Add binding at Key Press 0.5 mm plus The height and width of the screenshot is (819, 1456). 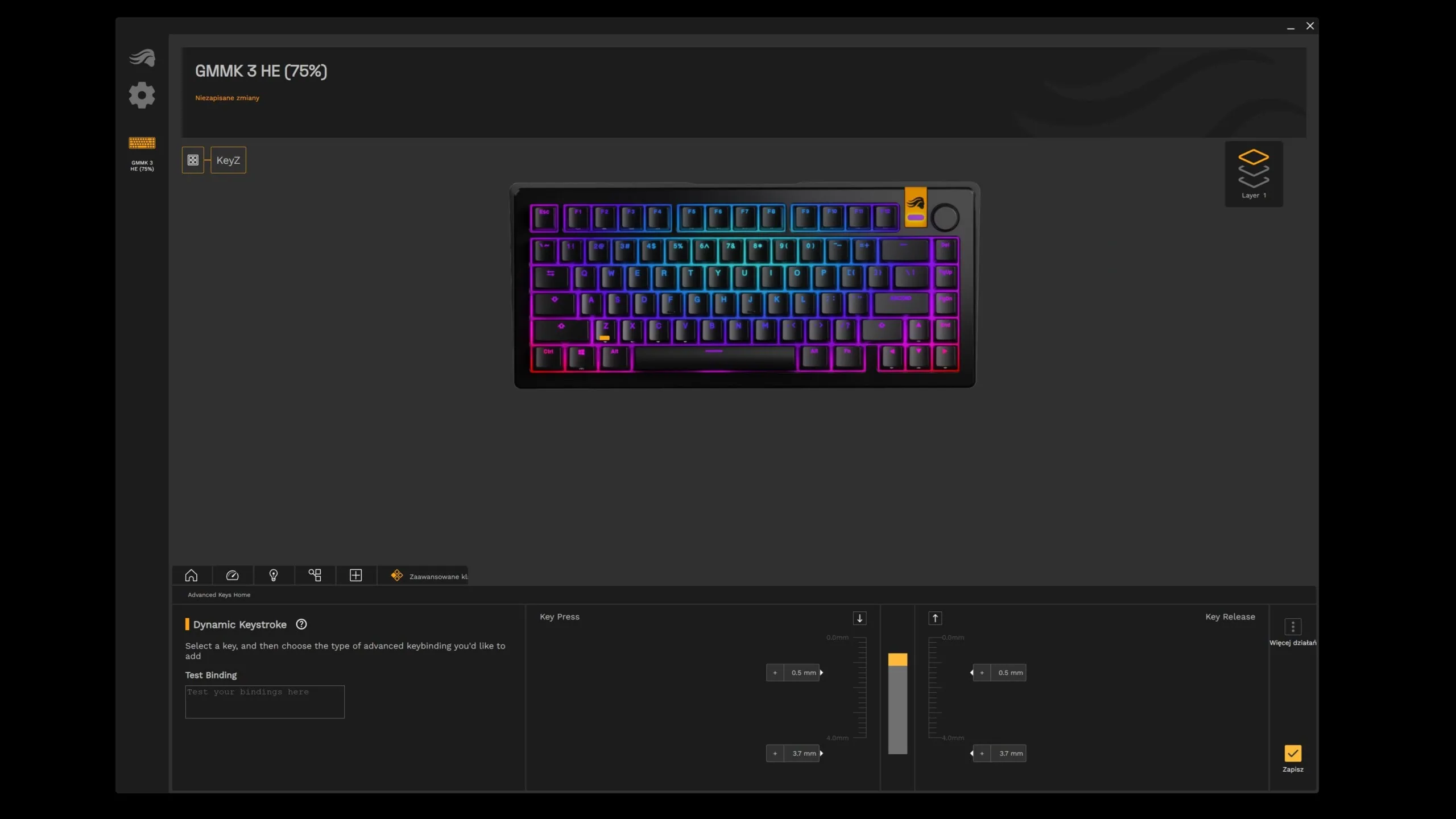pyautogui.click(x=775, y=673)
